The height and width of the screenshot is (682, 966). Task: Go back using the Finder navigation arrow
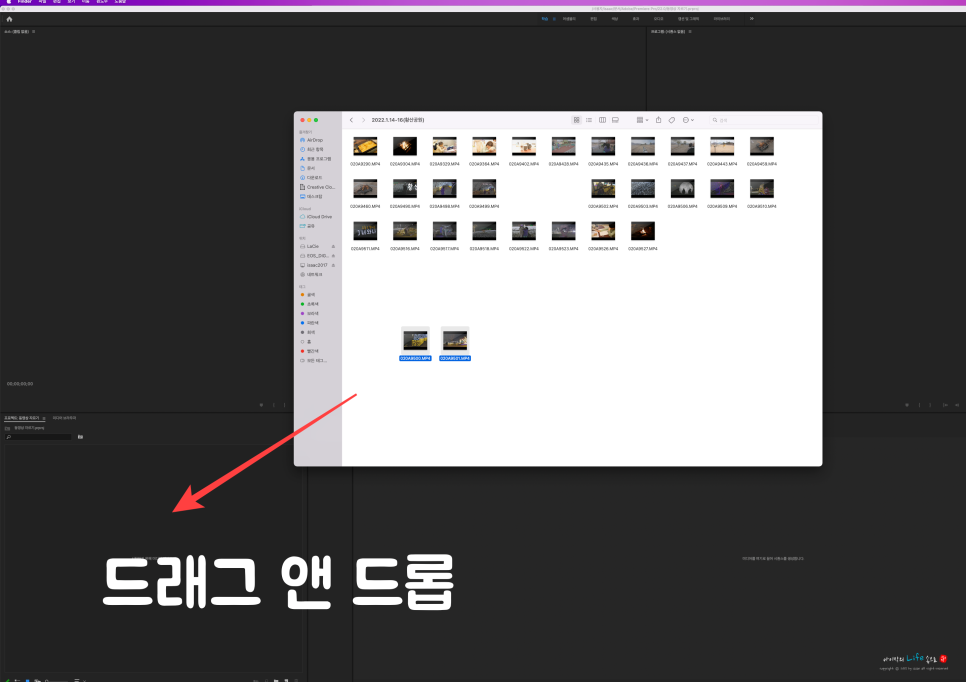click(x=352, y=120)
